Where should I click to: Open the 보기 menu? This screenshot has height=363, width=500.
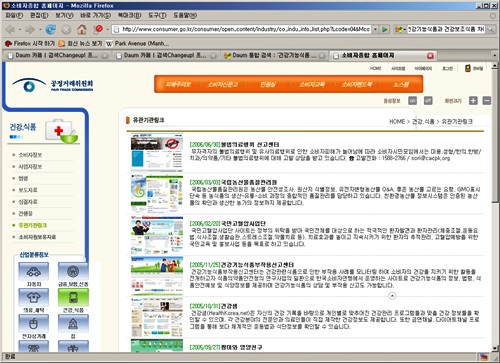point(64,15)
